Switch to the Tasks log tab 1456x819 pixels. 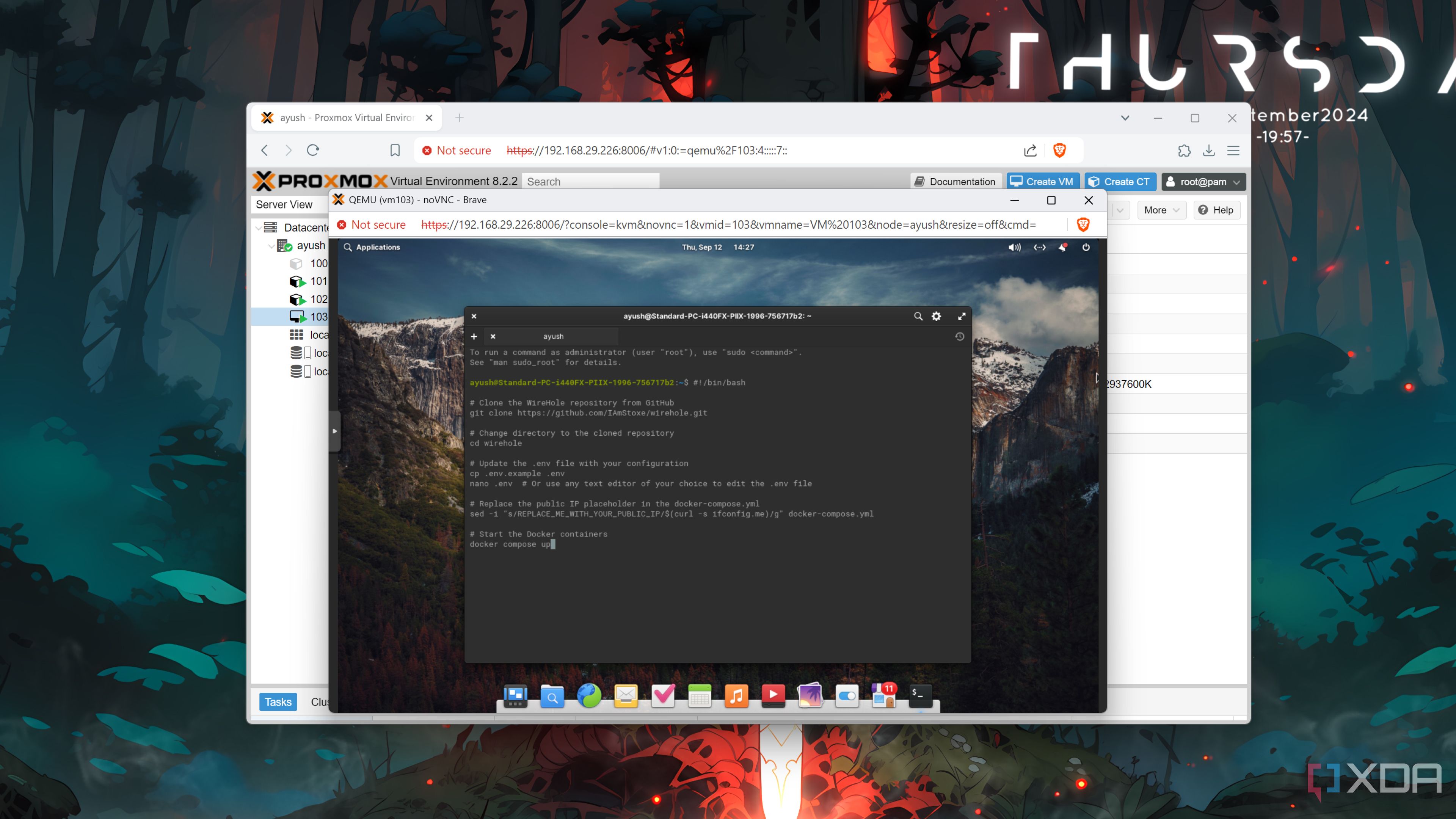coord(278,702)
